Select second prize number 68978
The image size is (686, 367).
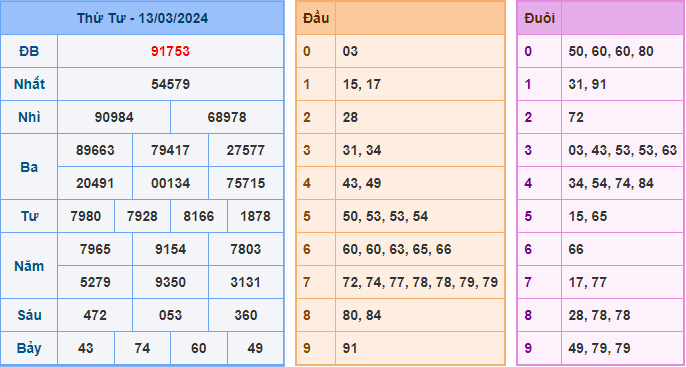(x=227, y=117)
